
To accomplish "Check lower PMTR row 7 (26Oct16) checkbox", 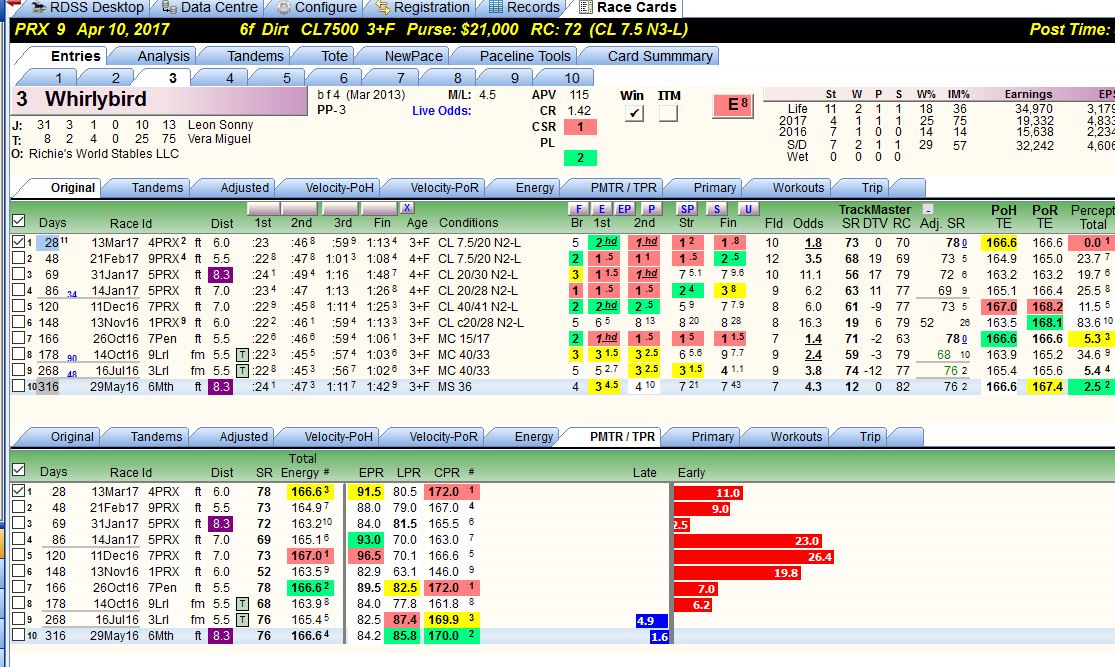I will pos(18,587).
